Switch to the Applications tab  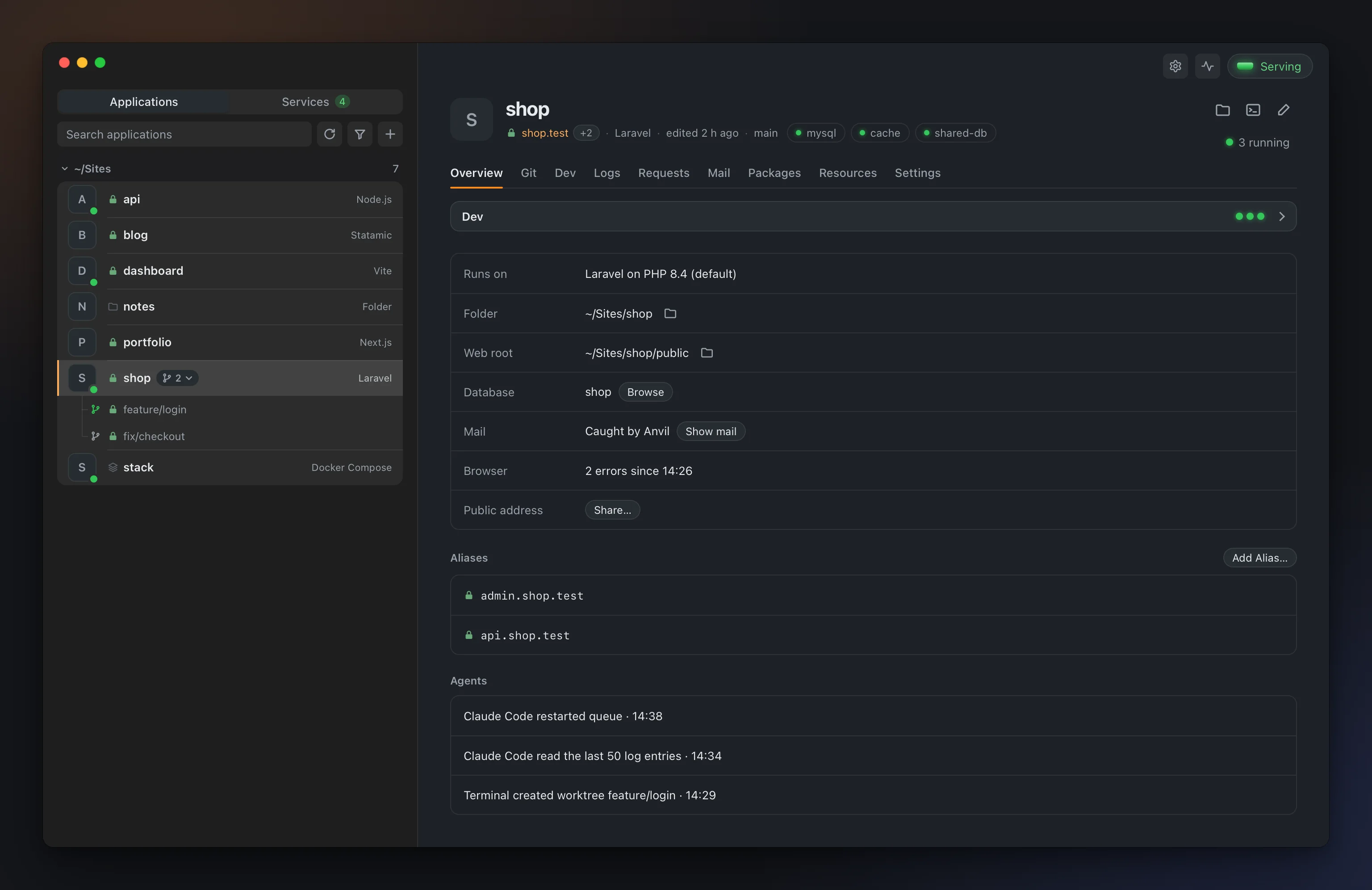pos(143,101)
